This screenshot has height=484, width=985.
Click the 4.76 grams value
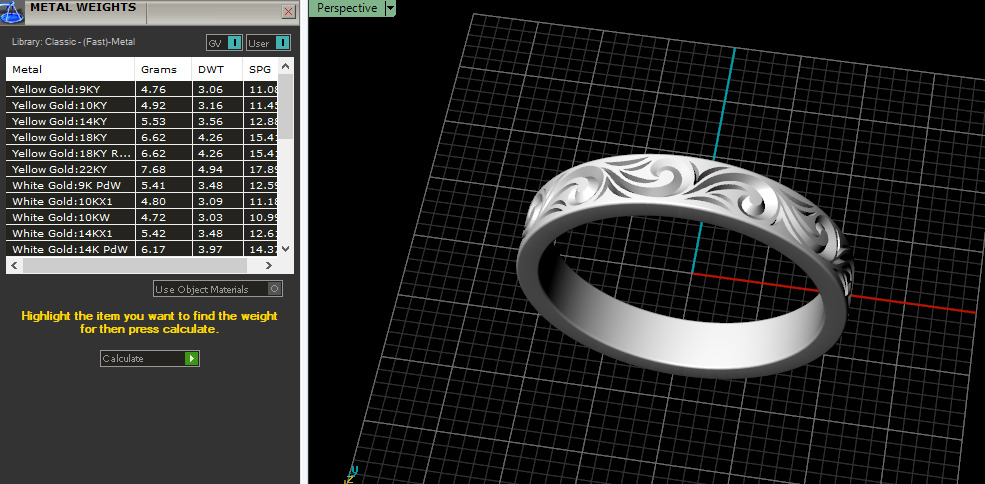(x=153, y=89)
